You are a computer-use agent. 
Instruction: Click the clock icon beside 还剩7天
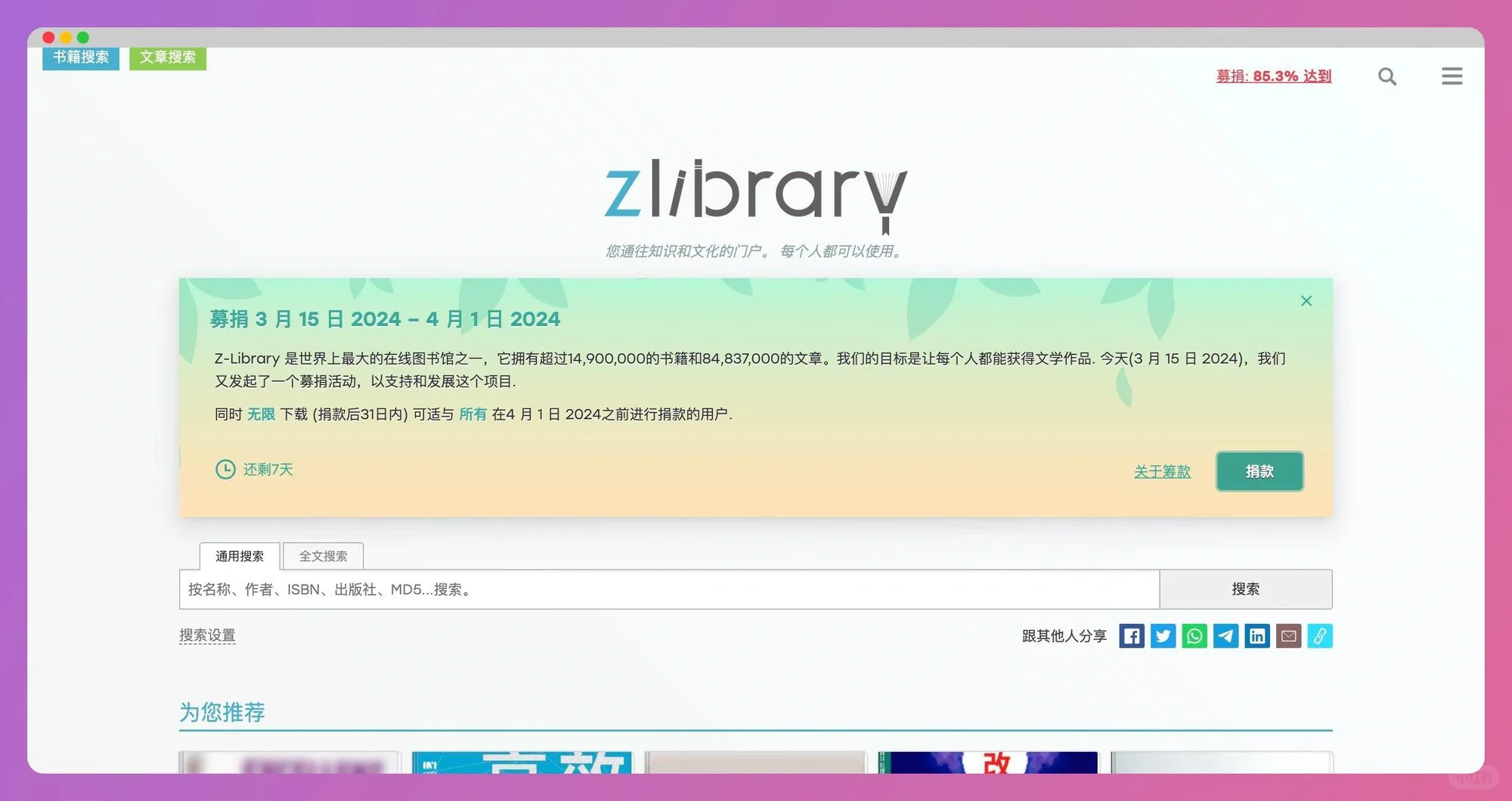click(x=225, y=470)
